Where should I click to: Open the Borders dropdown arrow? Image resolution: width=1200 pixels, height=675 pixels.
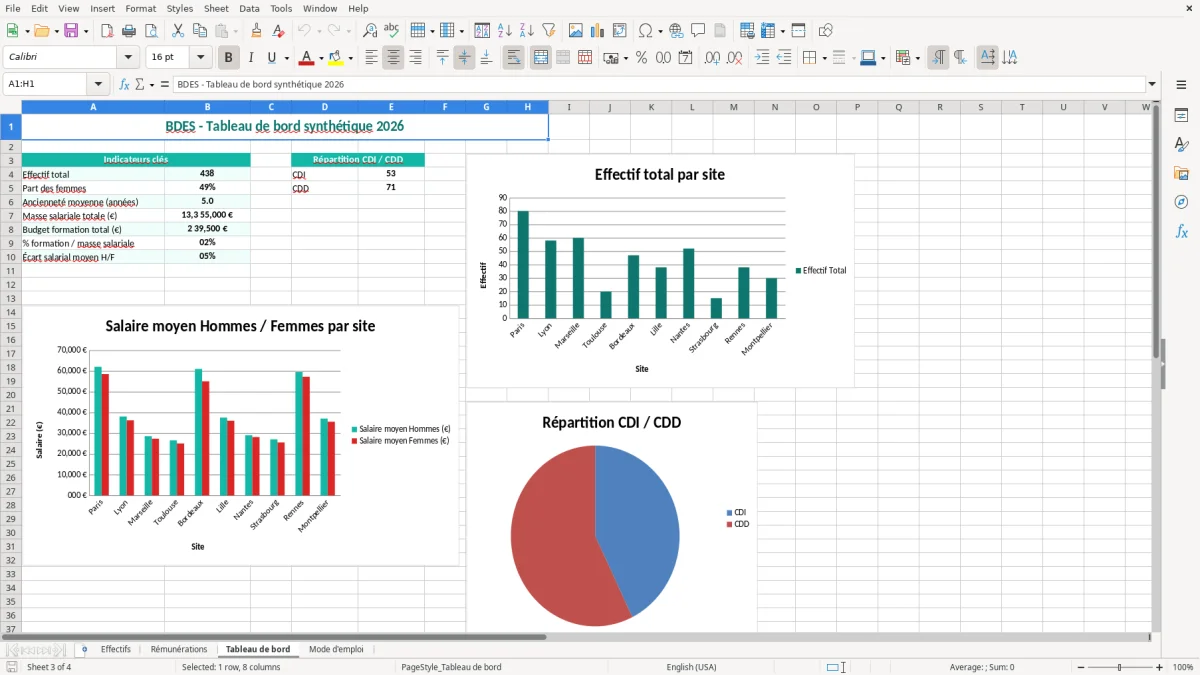click(x=824, y=58)
